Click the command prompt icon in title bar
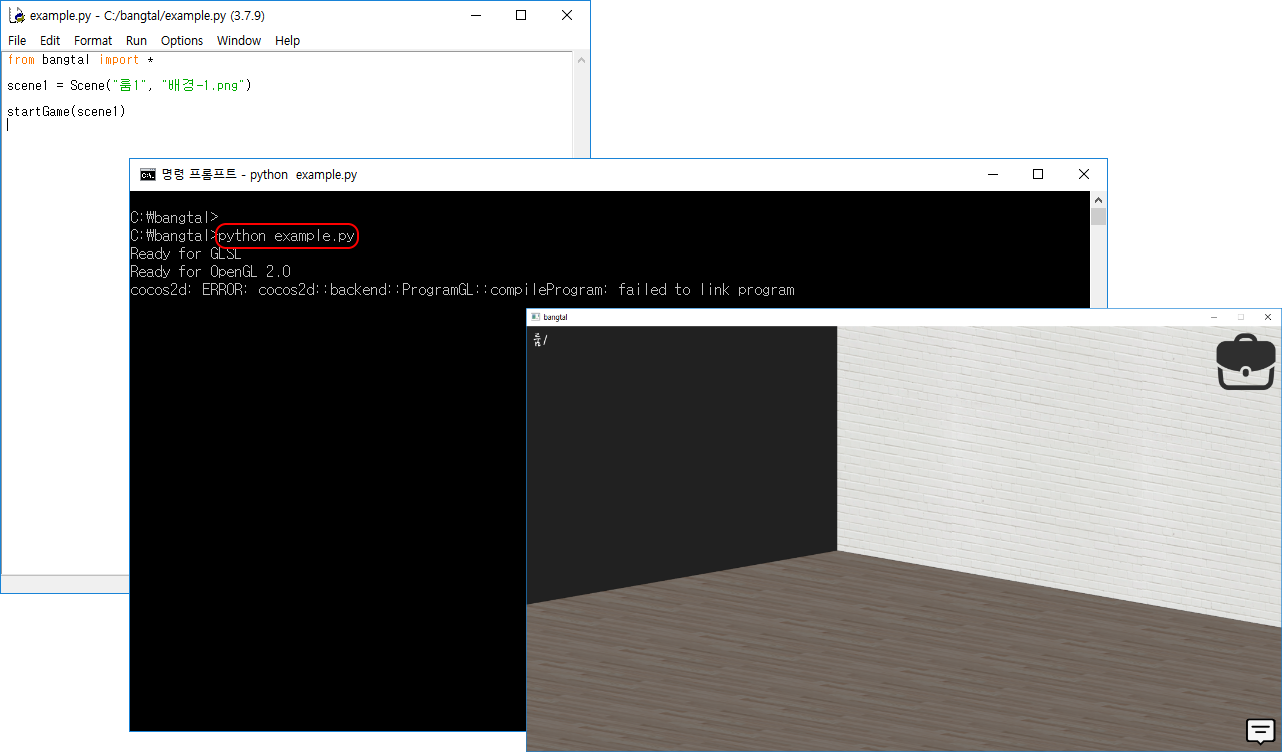 148,174
